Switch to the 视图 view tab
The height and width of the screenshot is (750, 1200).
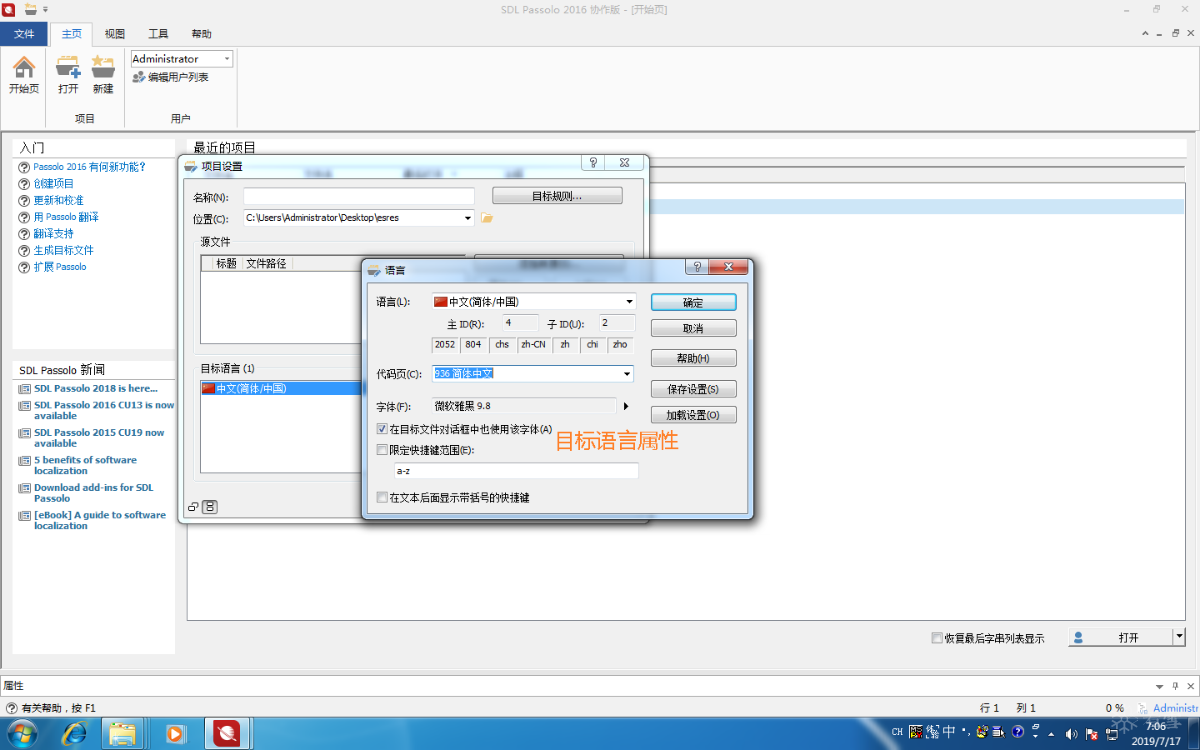click(x=115, y=34)
